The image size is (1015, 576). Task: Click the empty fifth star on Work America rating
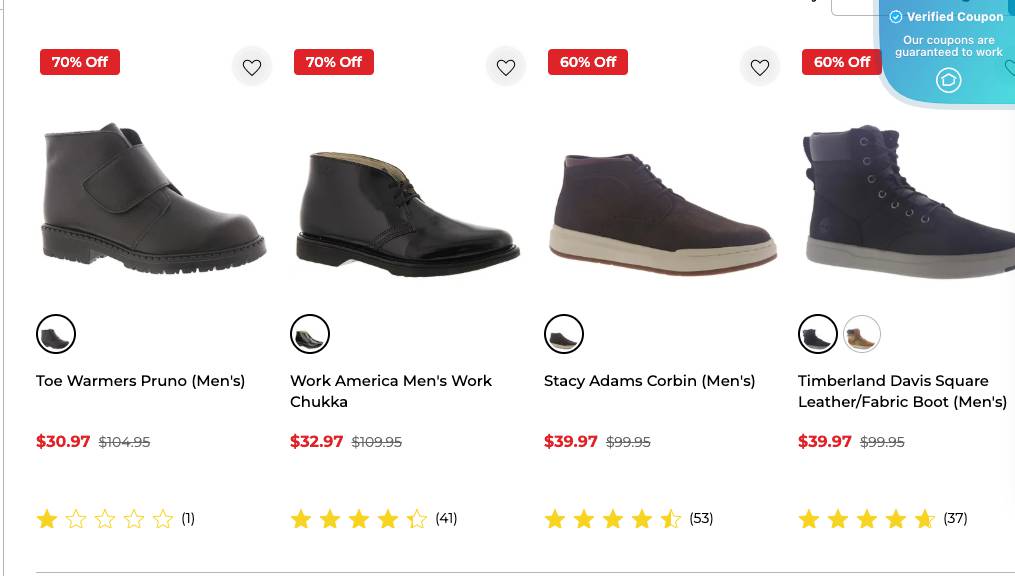tap(417, 519)
